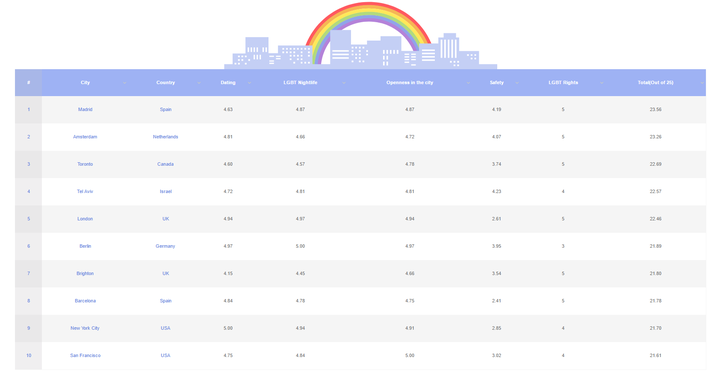The image size is (720, 375).
Task: Open the LGBT Nightlife column dropdown arrow
Action: coord(343,83)
